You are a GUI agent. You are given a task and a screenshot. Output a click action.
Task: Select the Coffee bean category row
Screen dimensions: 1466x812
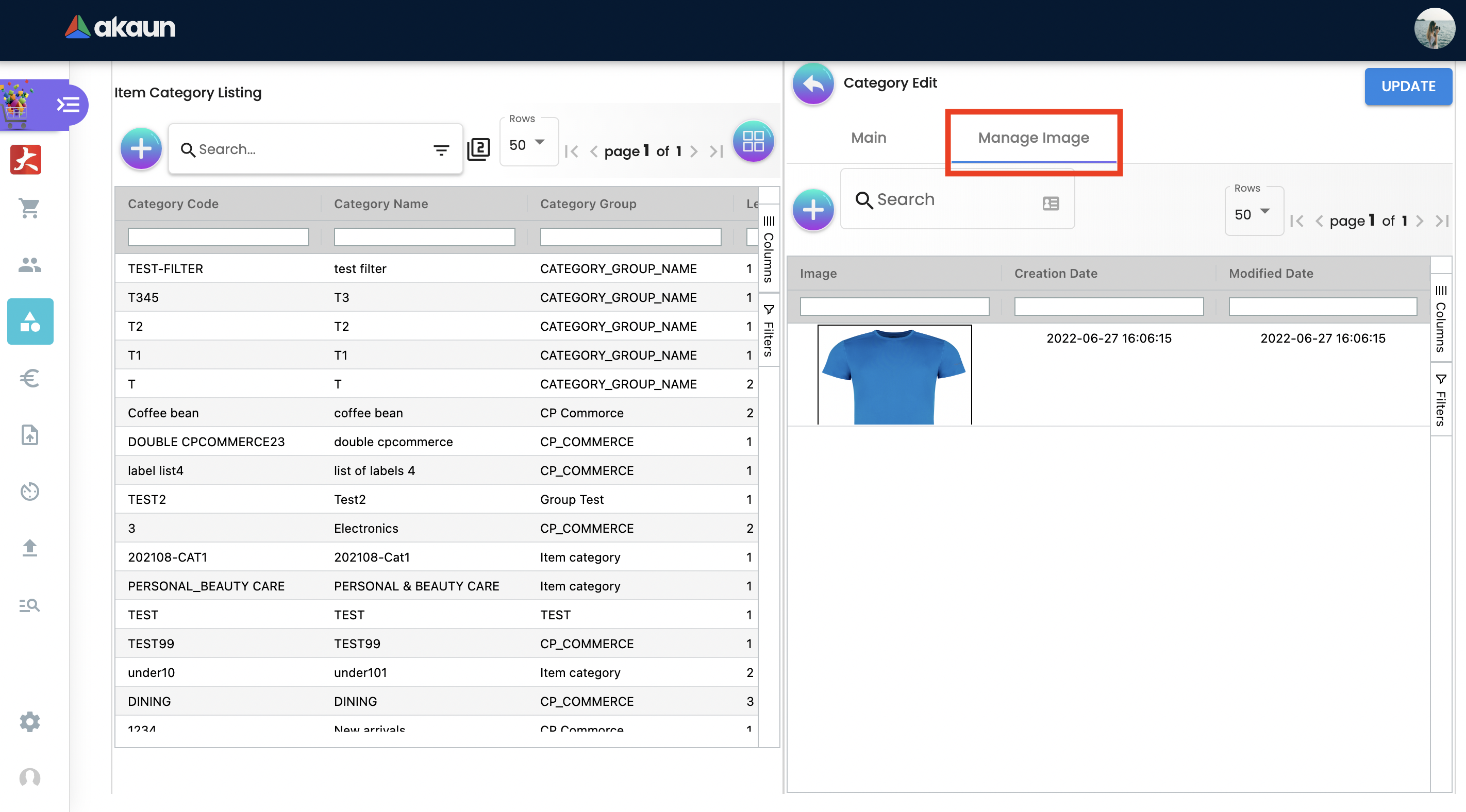click(x=436, y=413)
